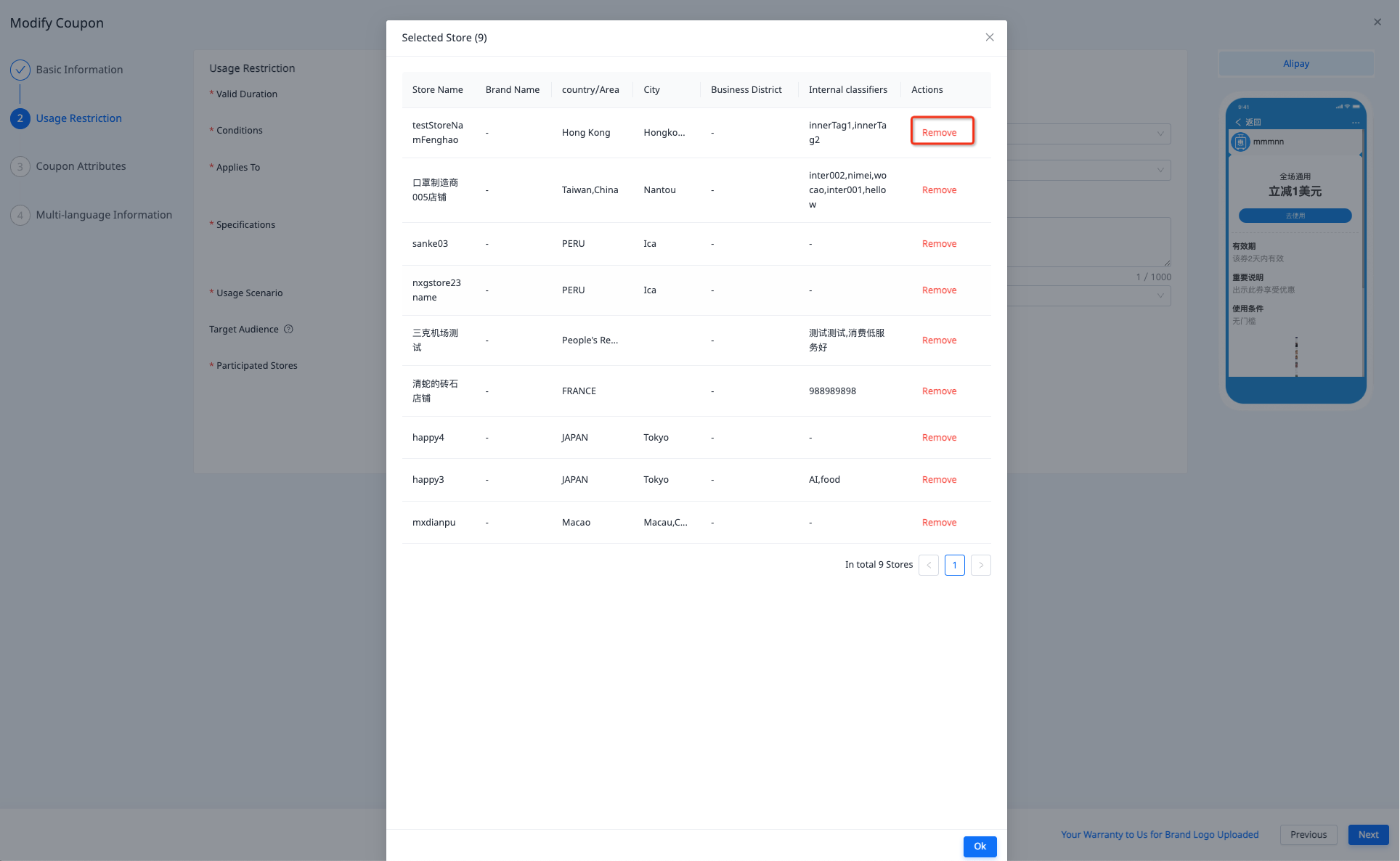Image resolution: width=1400 pixels, height=861 pixels.
Task: Click back arrow in phone preview
Action: click(x=1238, y=122)
